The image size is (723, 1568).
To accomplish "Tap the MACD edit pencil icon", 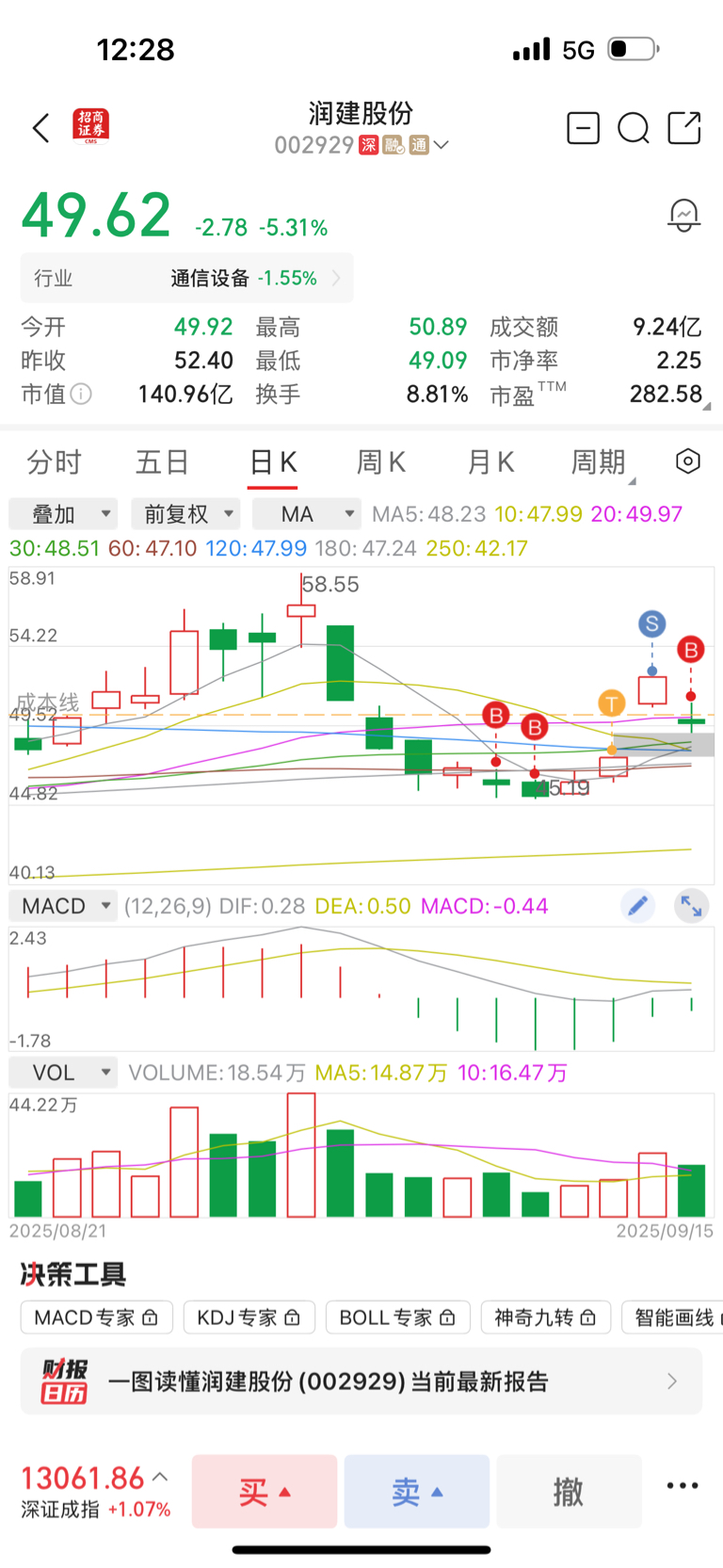I will pyautogui.click(x=638, y=906).
